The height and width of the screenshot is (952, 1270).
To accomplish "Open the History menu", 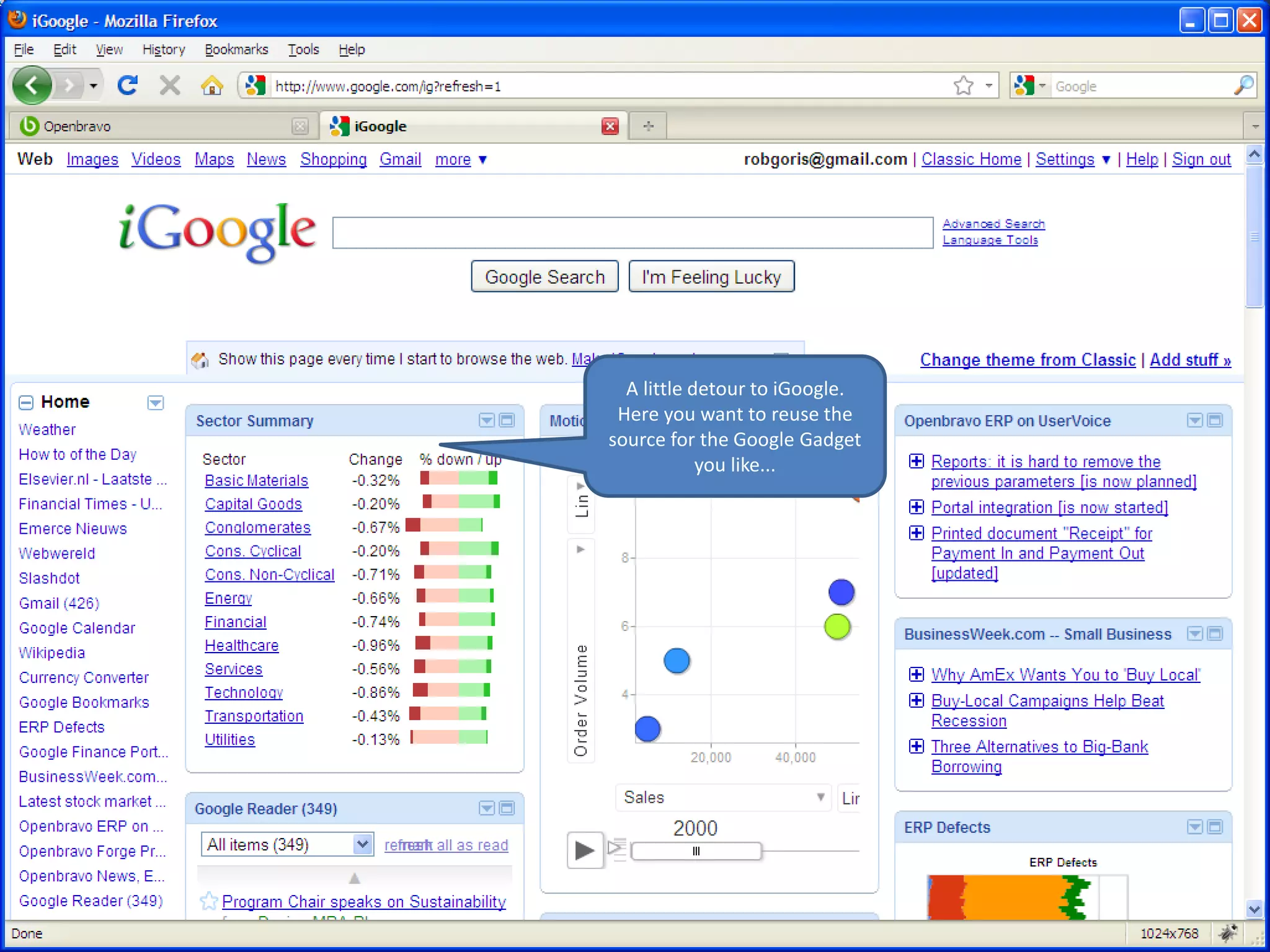I will tap(164, 50).
